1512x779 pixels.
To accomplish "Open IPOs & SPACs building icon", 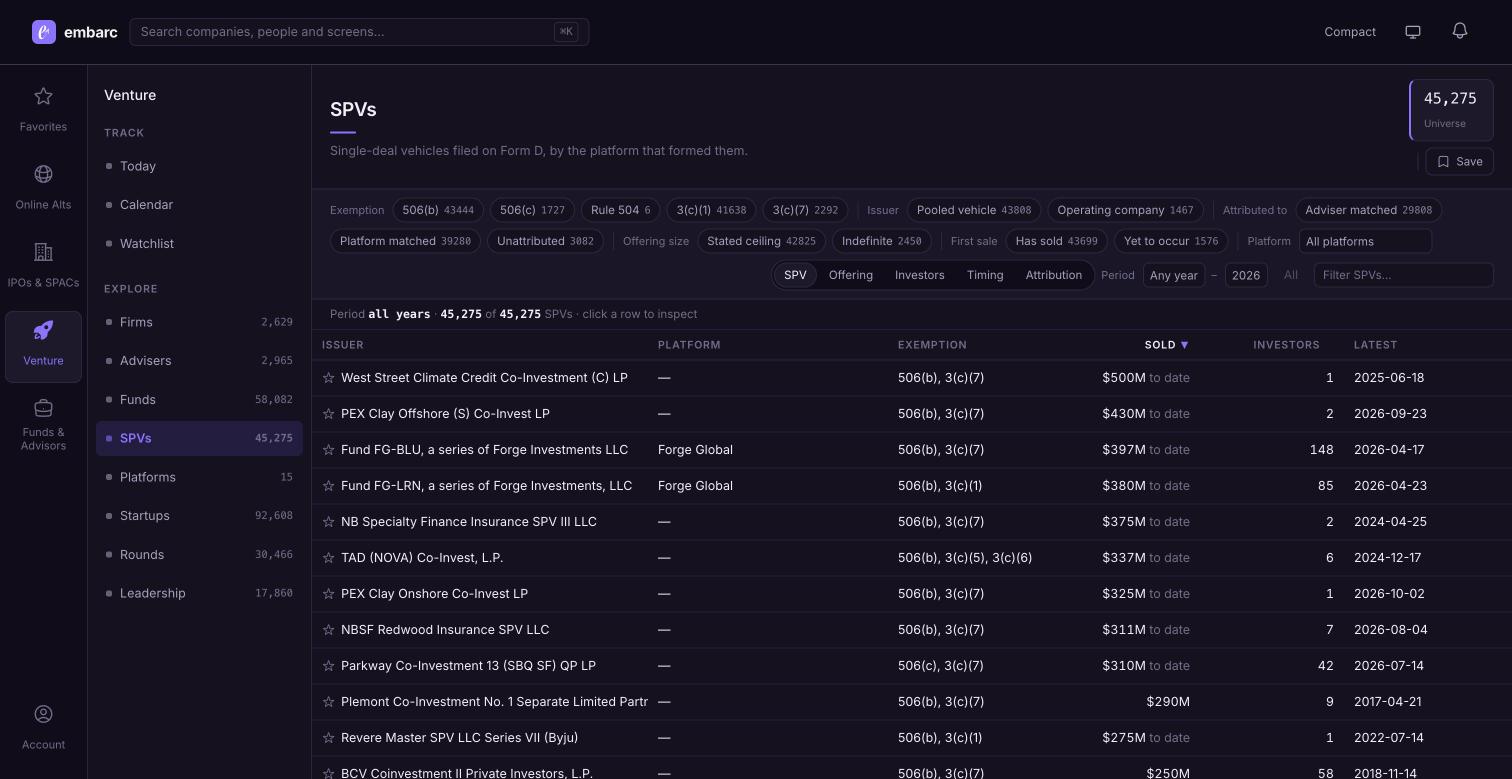I will [43, 252].
